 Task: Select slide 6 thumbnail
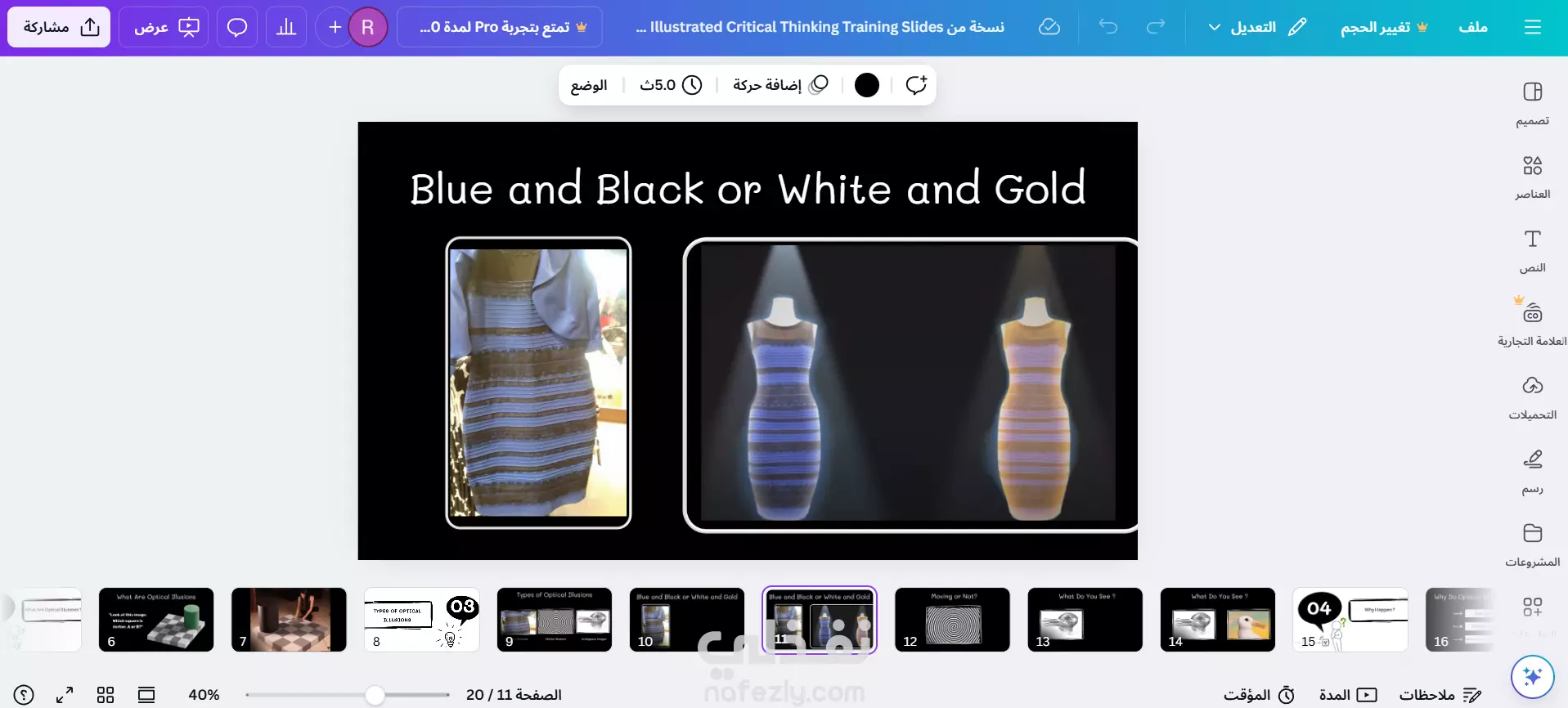(x=156, y=620)
